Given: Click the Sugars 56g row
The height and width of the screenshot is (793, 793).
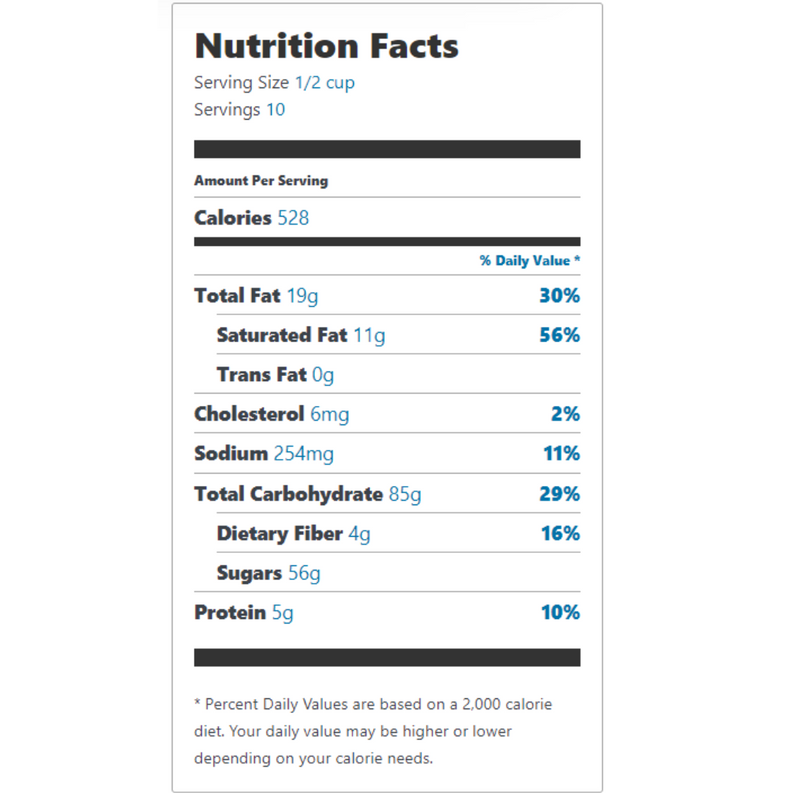Looking at the screenshot, I should [398, 572].
